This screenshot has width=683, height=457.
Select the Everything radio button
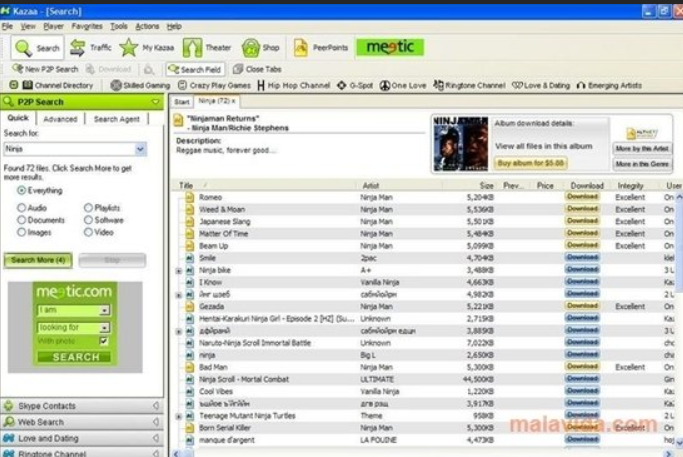click(x=21, y=190)
